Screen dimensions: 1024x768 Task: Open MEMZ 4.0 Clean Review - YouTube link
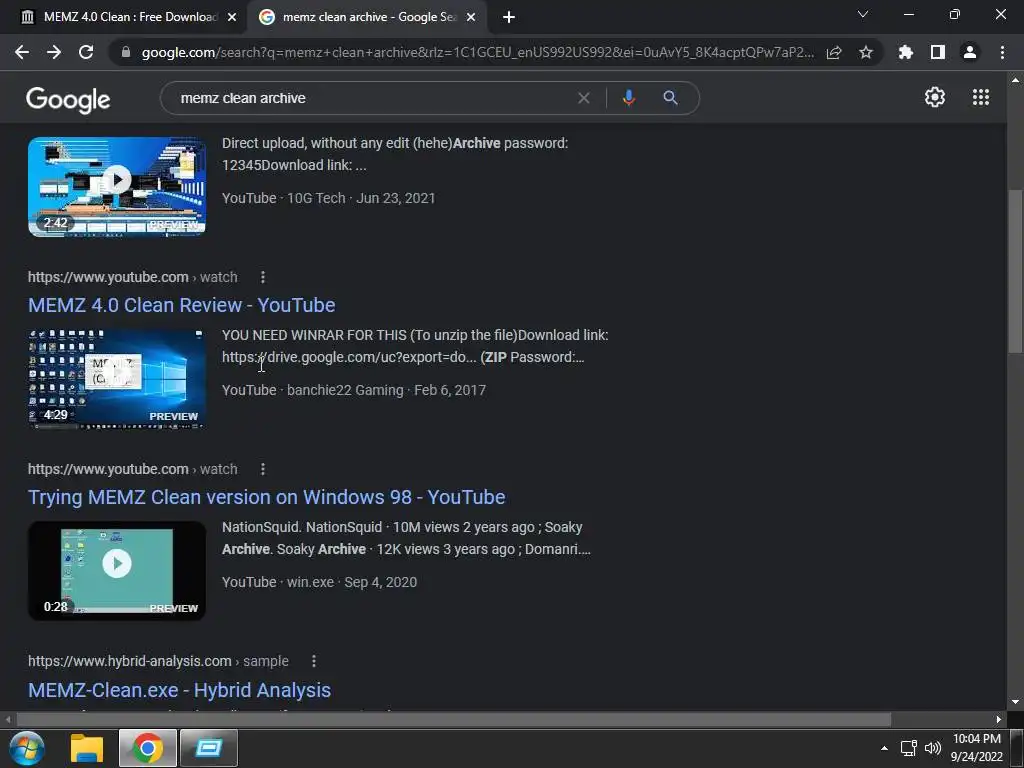pyautogui.click(x=182, y=305)
